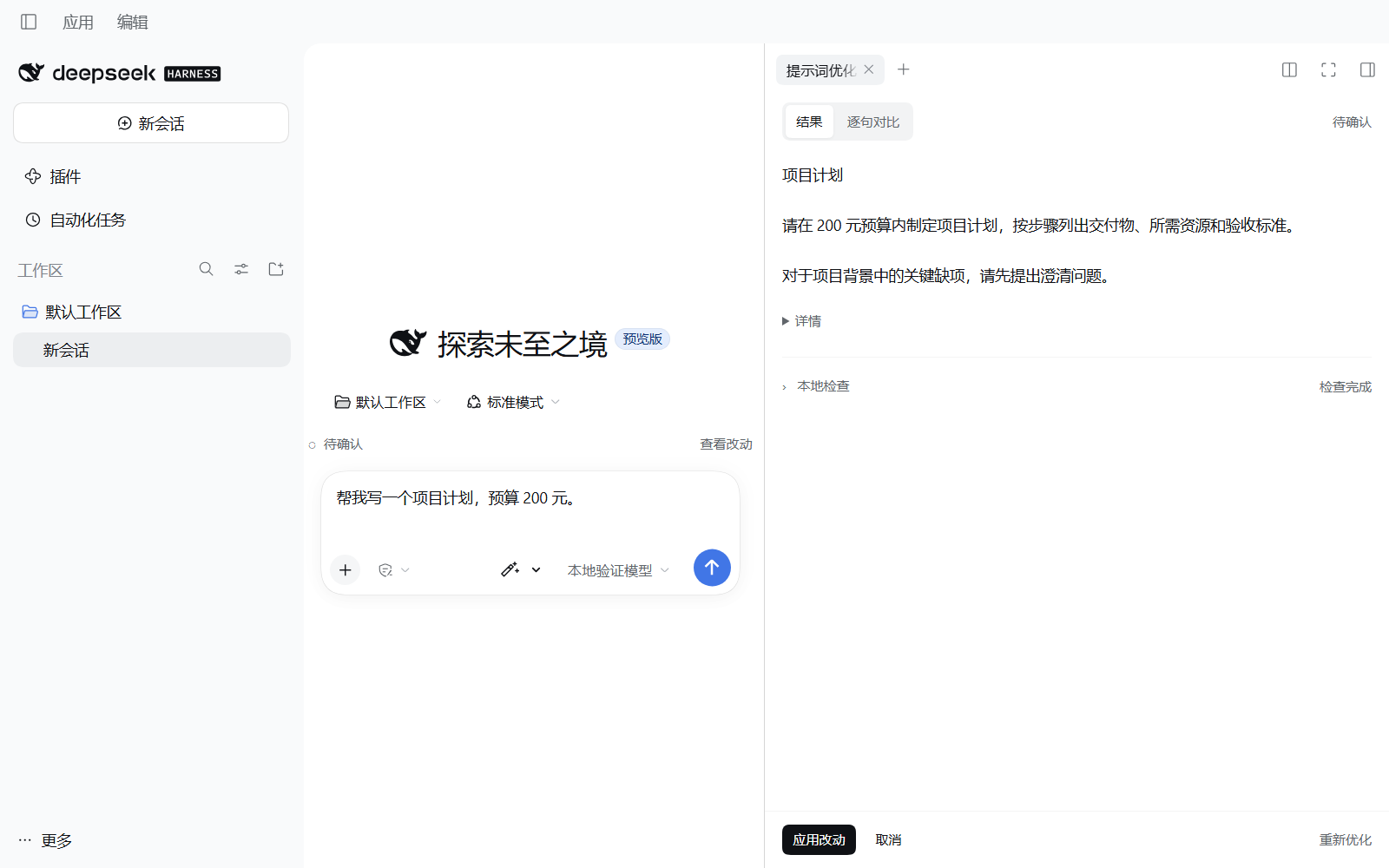Screen dimensions: 1389x868
Task: Click the HARNESS badge
Action: click(x=193, y=74)
